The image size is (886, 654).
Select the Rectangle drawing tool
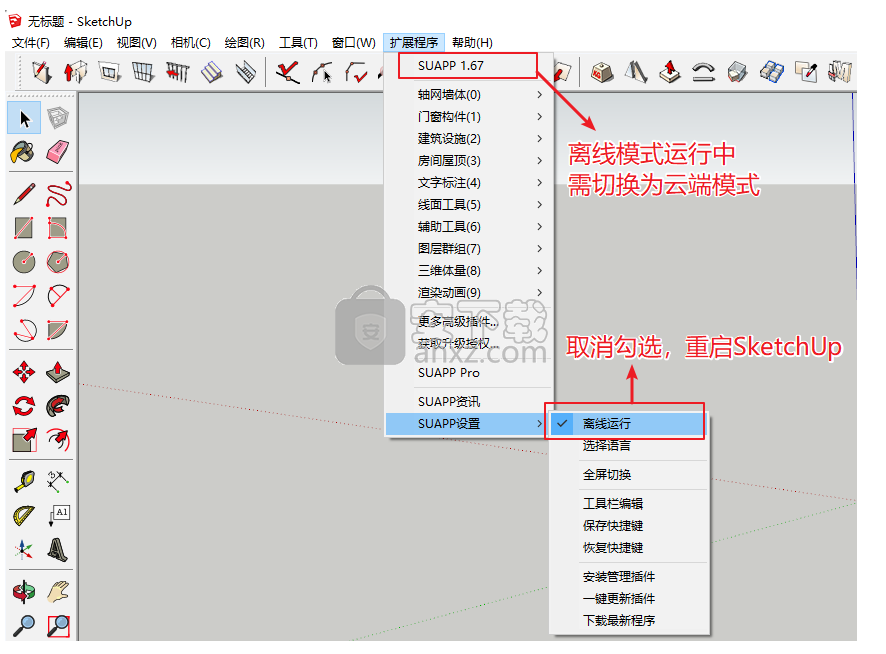pos(24,228)
